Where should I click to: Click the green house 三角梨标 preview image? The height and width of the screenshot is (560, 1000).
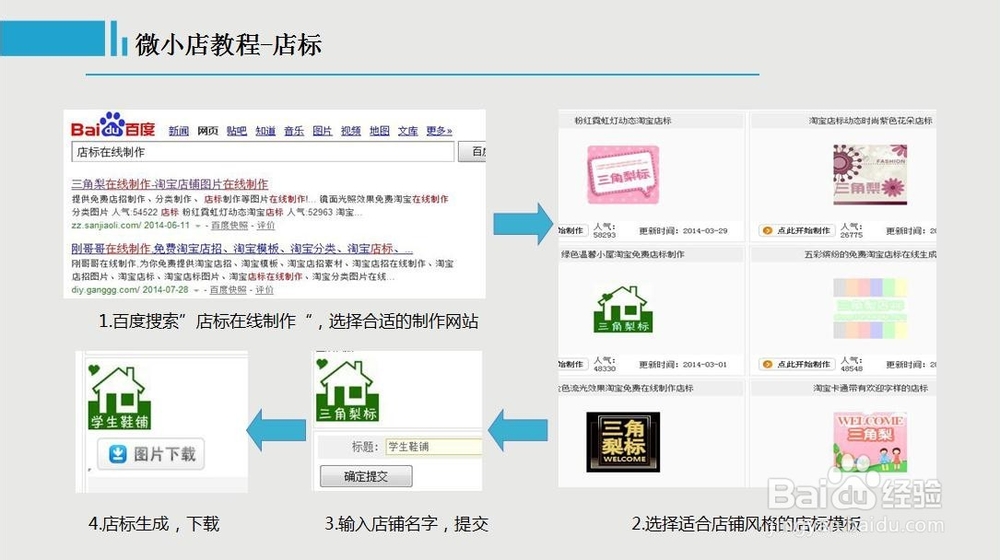coord(346,390)
